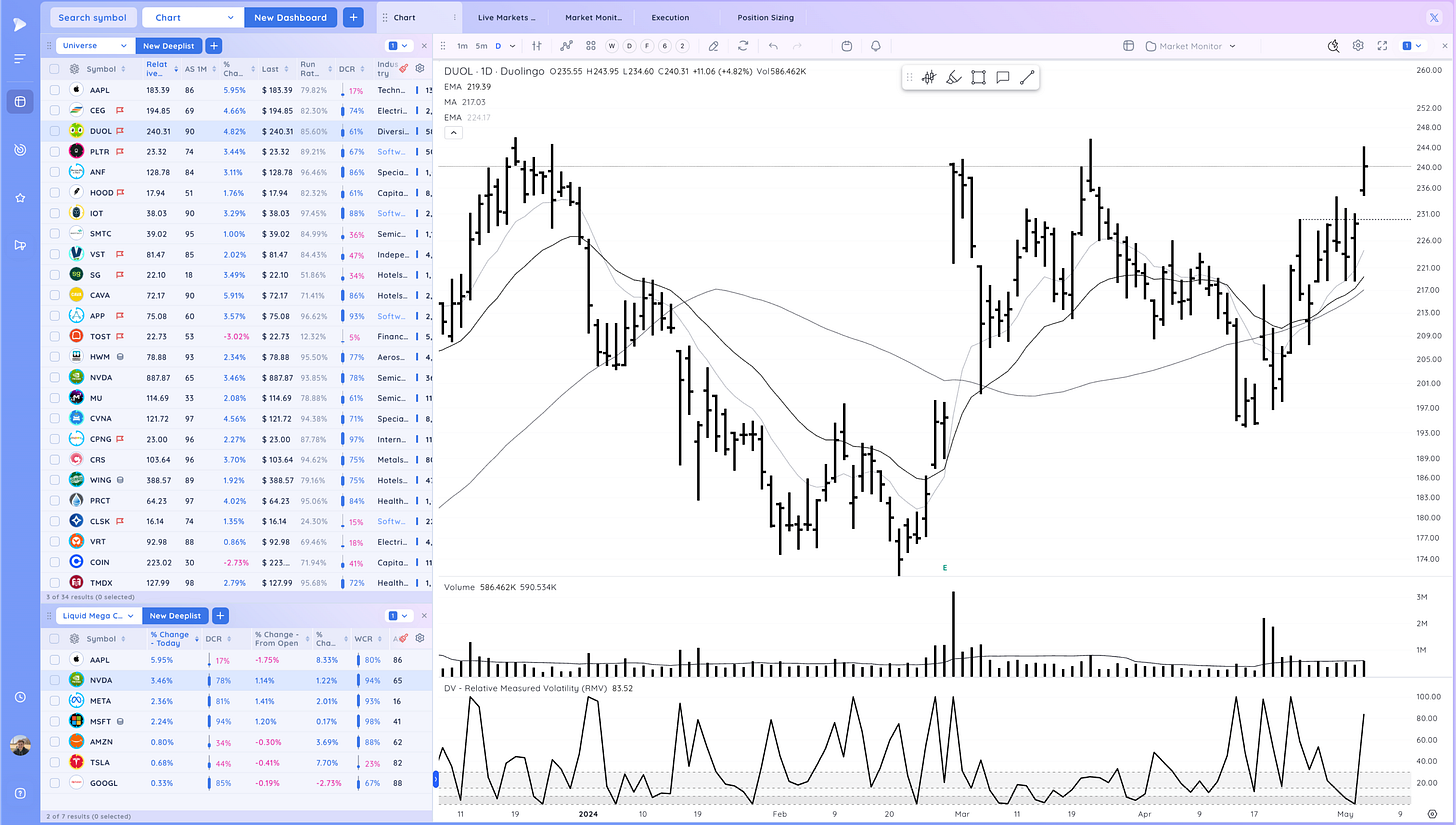Click the refresh chart icon
Screen dimensions: 1456x825
coord(743,46)
